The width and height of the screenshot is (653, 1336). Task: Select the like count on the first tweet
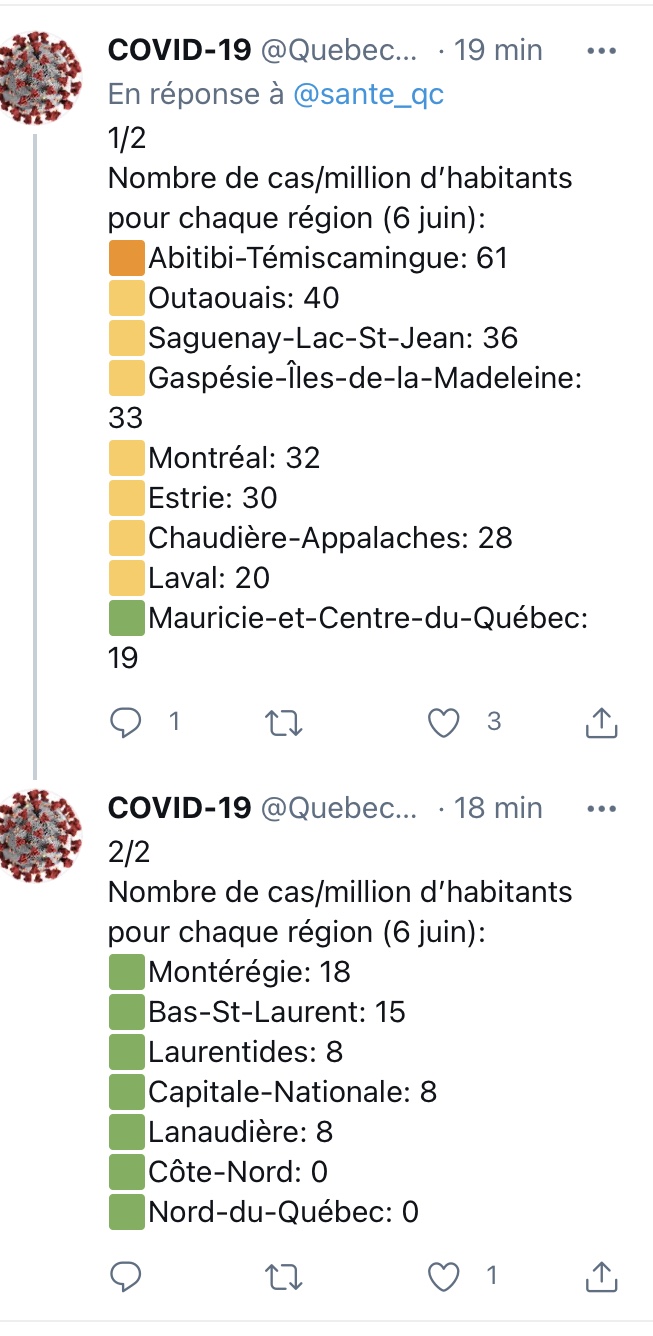click(x=493, y=722)
